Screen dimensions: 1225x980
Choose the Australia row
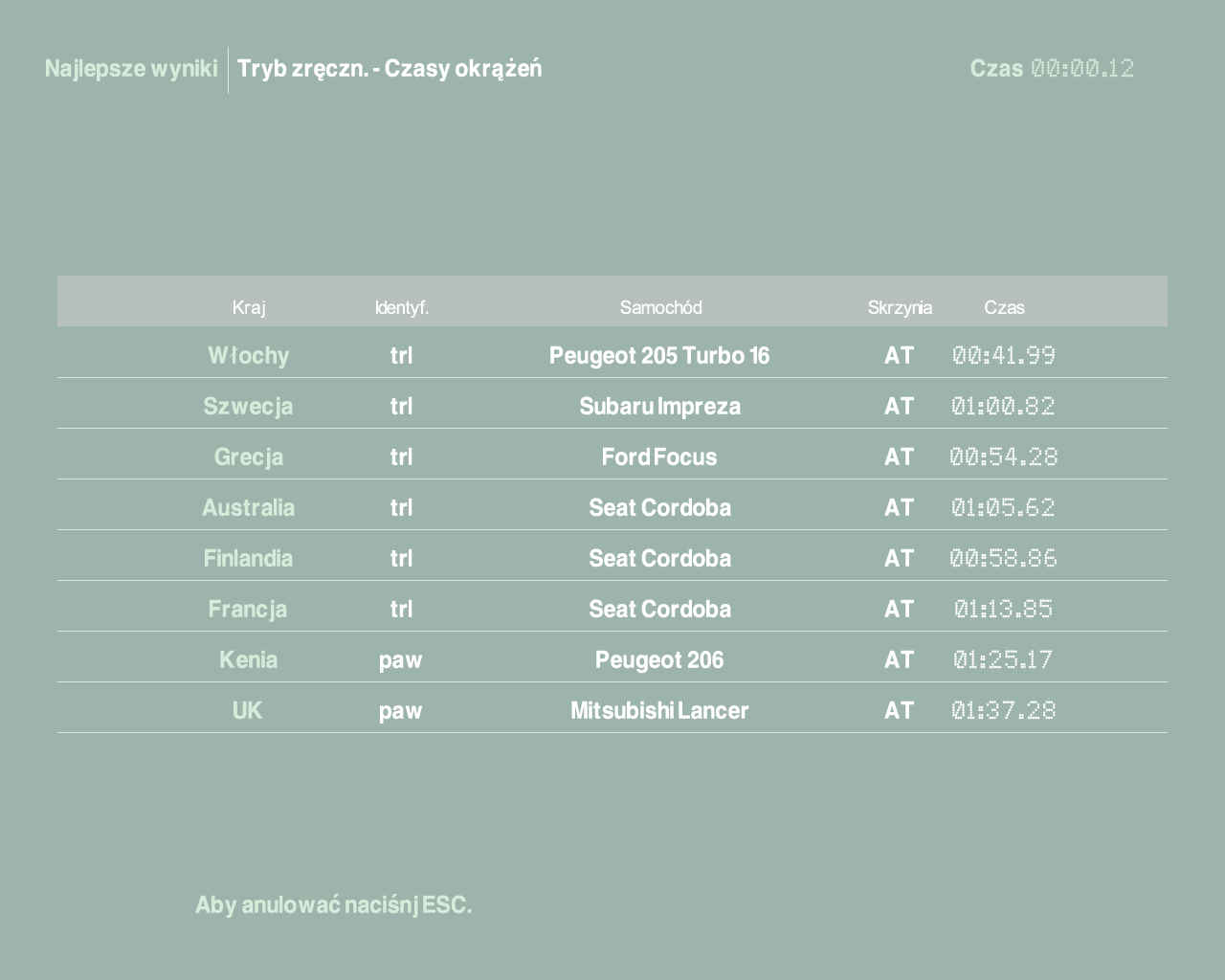pos(248,508)
